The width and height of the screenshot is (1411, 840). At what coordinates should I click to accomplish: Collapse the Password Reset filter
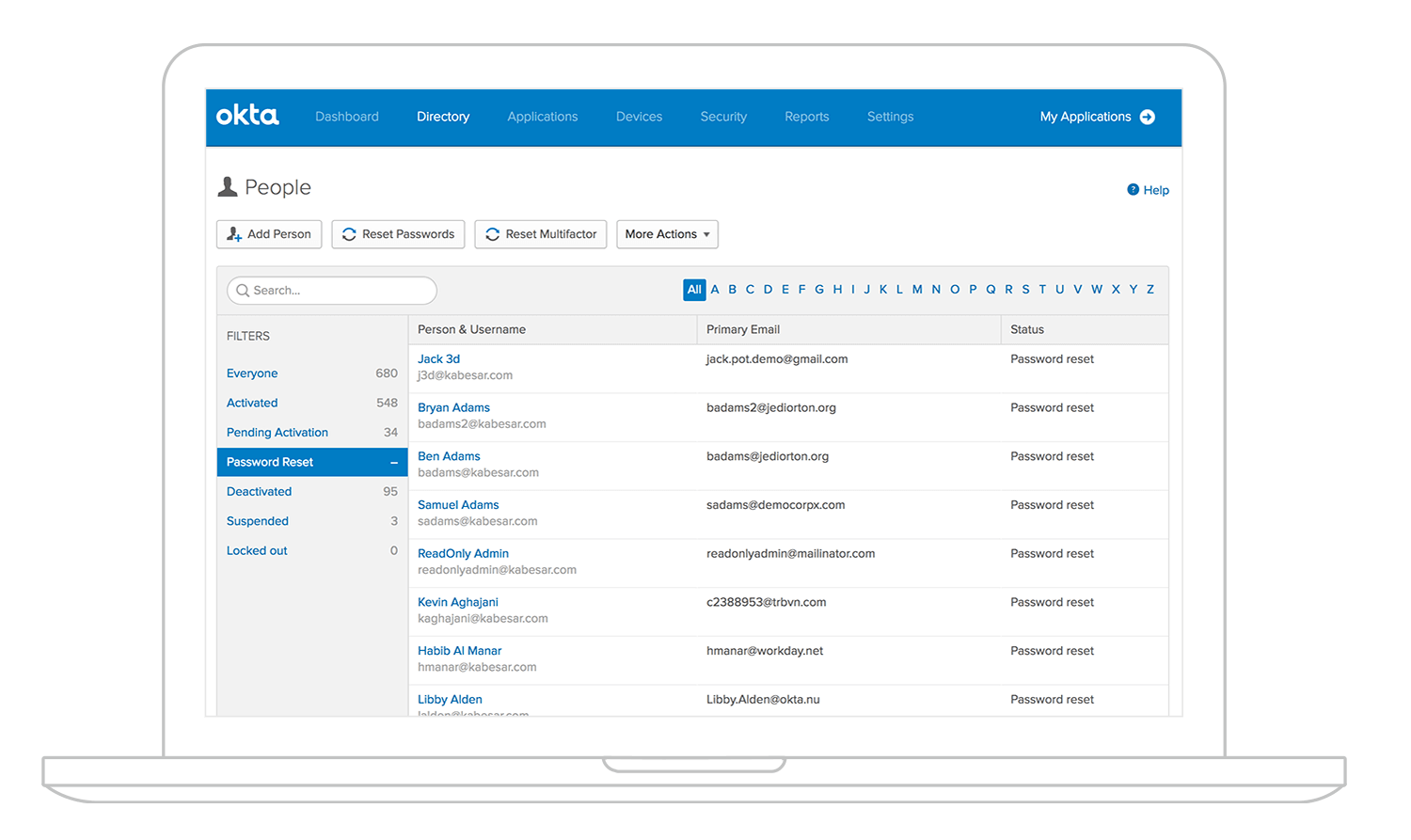(394, 462)
